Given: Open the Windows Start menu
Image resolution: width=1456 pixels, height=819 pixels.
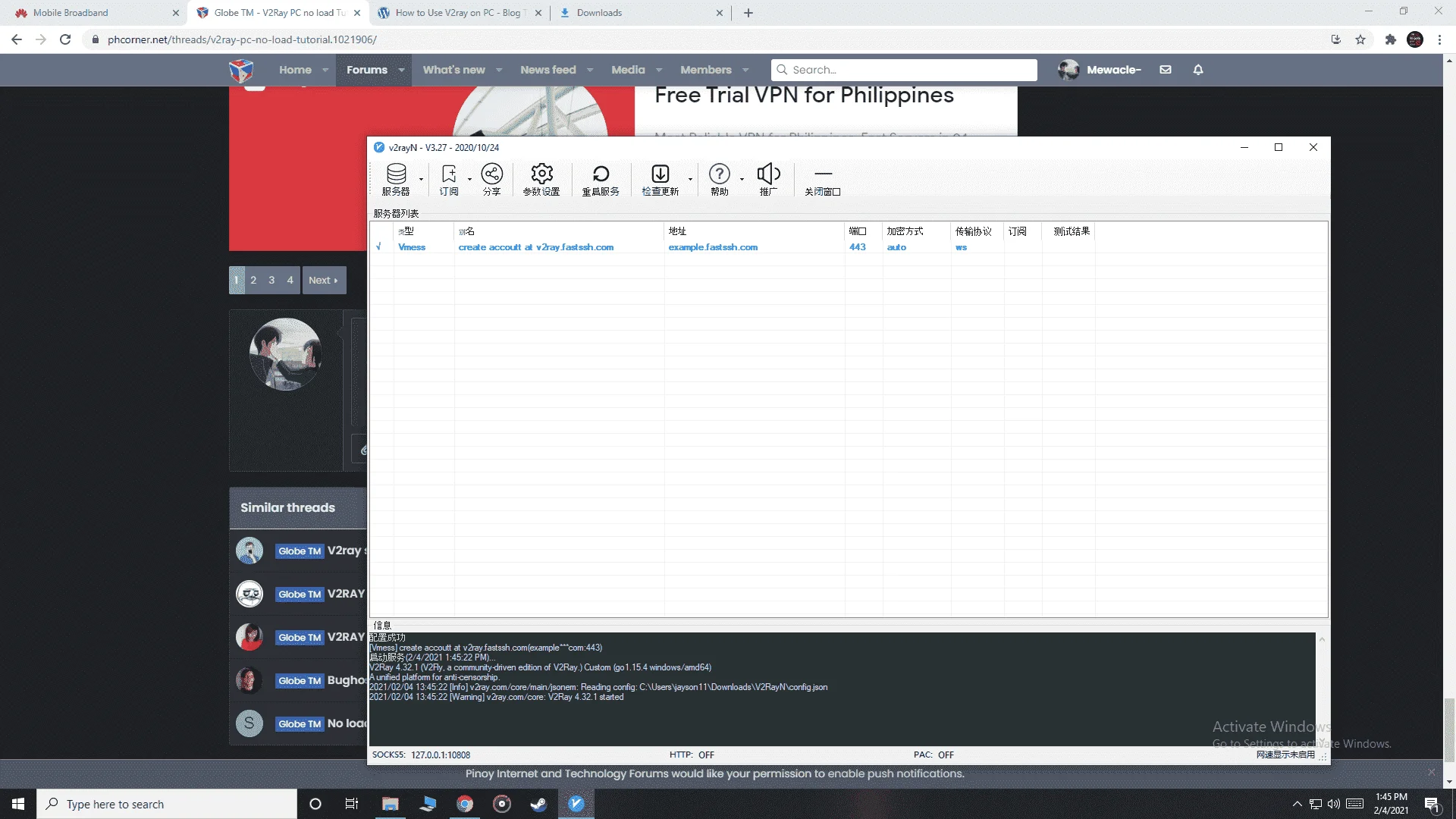Looking at the screenshot, I should (18, 804).
